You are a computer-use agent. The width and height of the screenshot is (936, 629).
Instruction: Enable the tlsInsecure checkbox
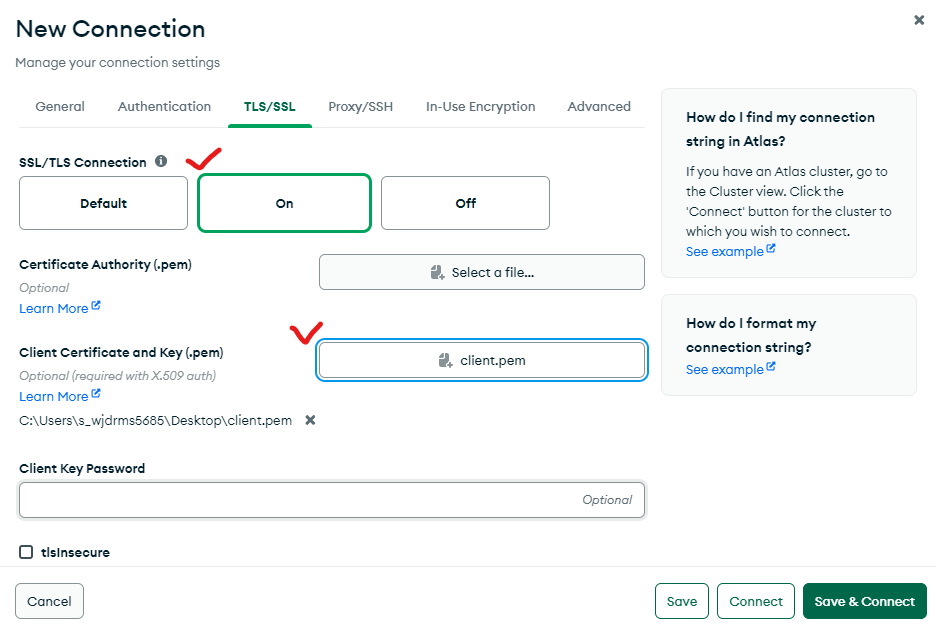[x=26, y=552]
